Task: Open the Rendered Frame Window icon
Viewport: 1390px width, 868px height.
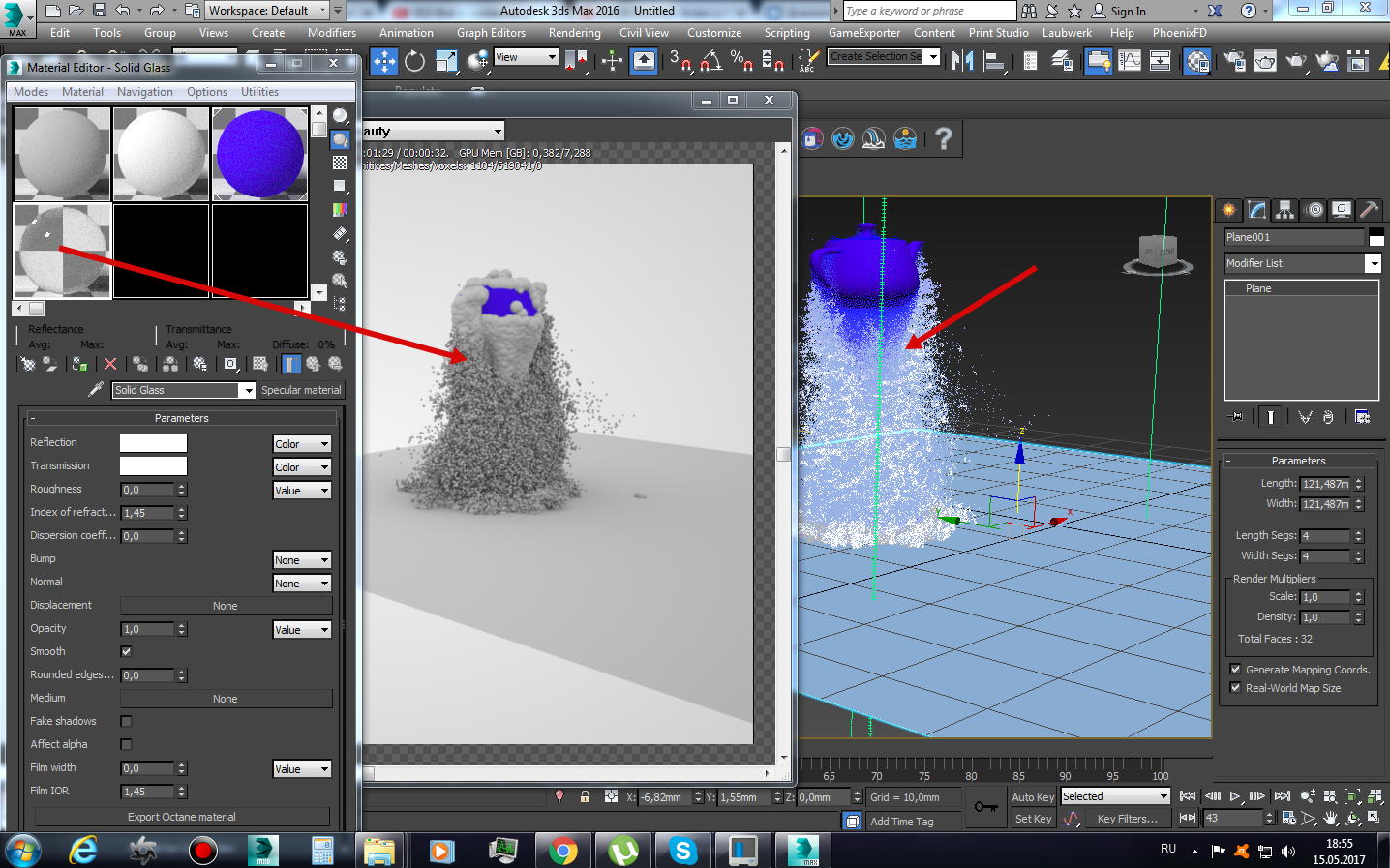Action: tap(1265, 61)
